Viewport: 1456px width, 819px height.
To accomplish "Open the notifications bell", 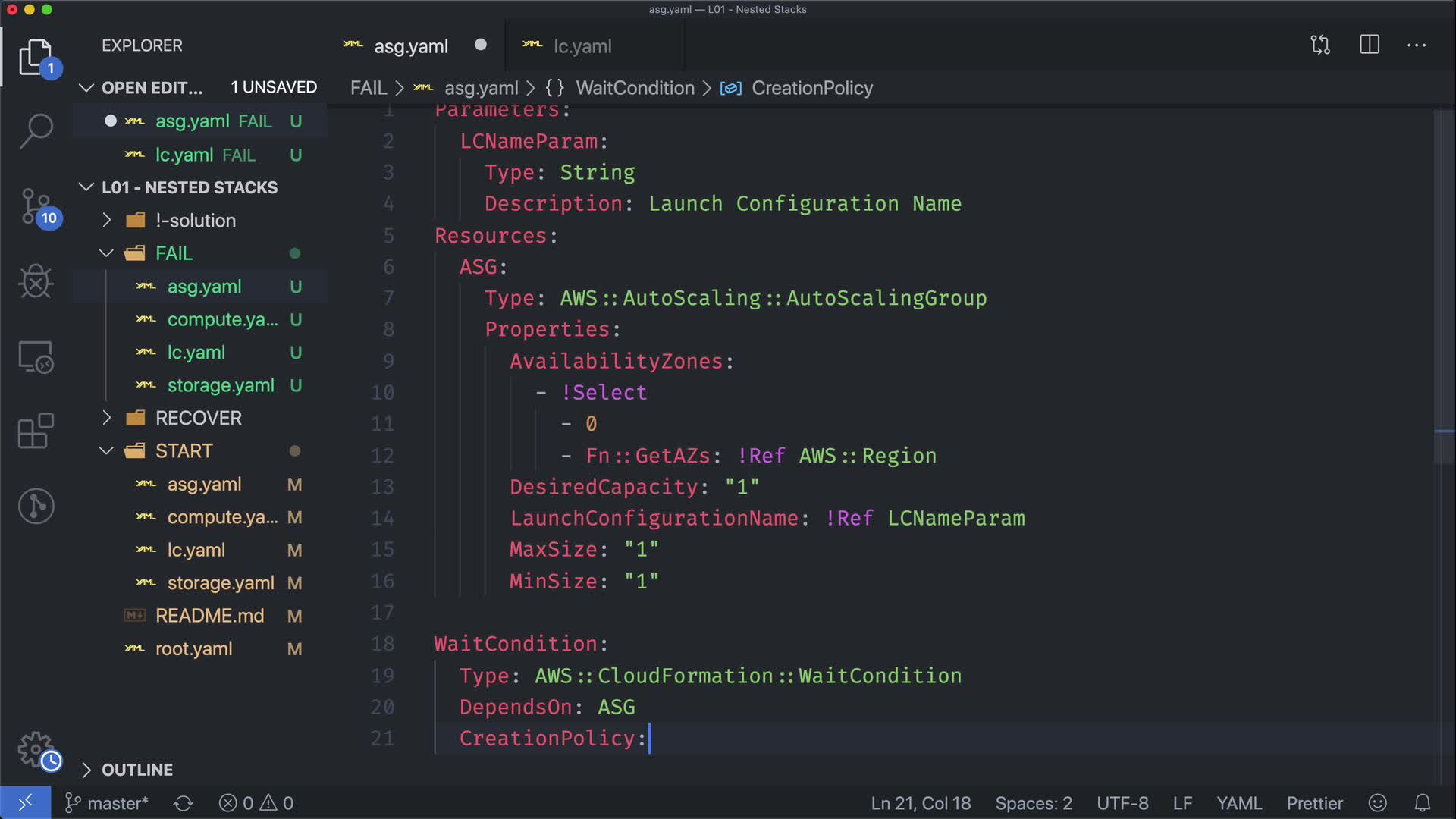I will pos(1423,802).
